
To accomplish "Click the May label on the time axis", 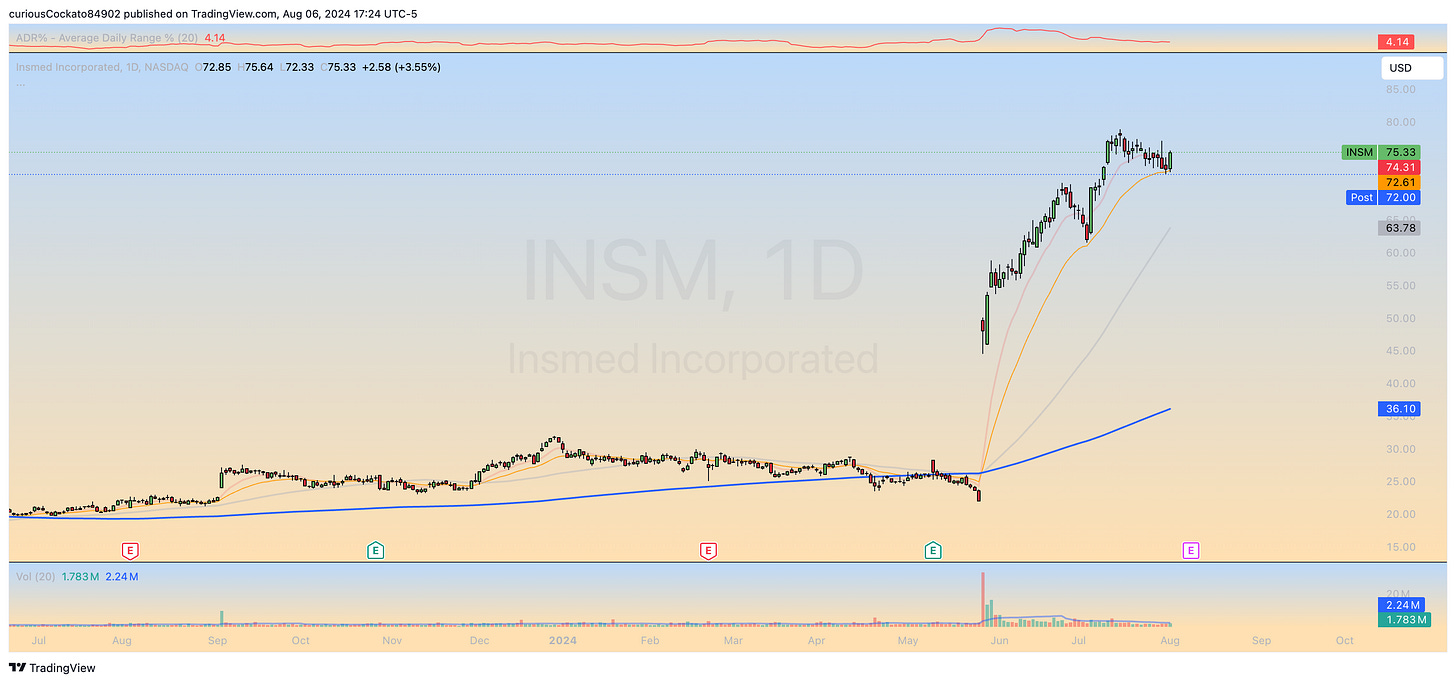I will (907, 640).
